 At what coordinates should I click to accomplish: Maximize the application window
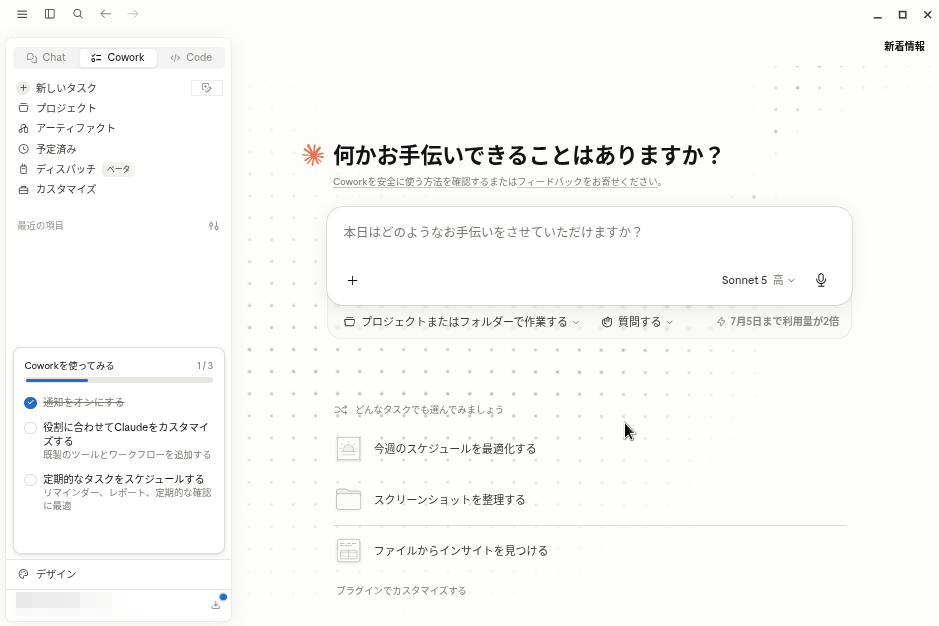(902, 15)
